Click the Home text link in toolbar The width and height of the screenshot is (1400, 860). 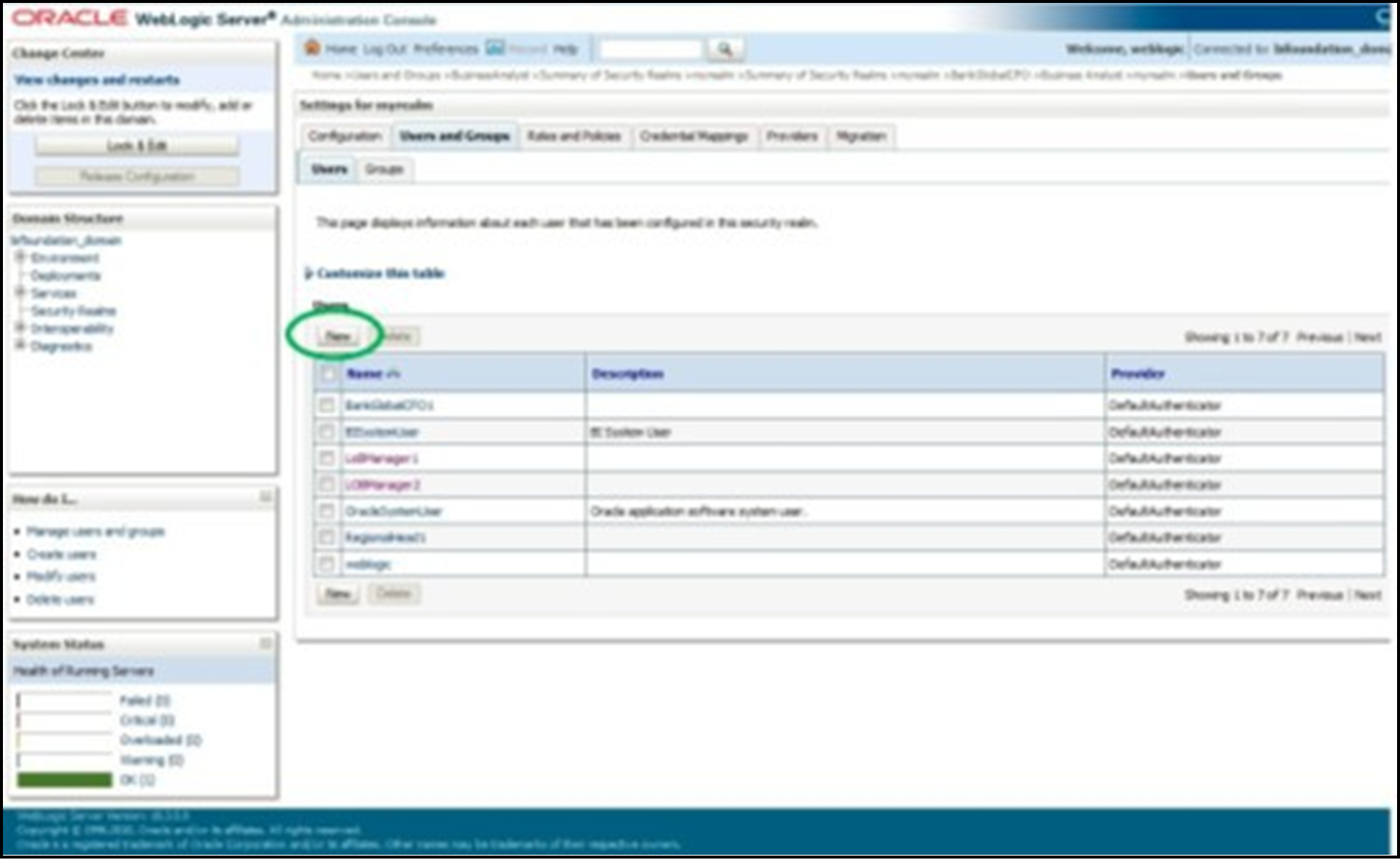(341, 49)
